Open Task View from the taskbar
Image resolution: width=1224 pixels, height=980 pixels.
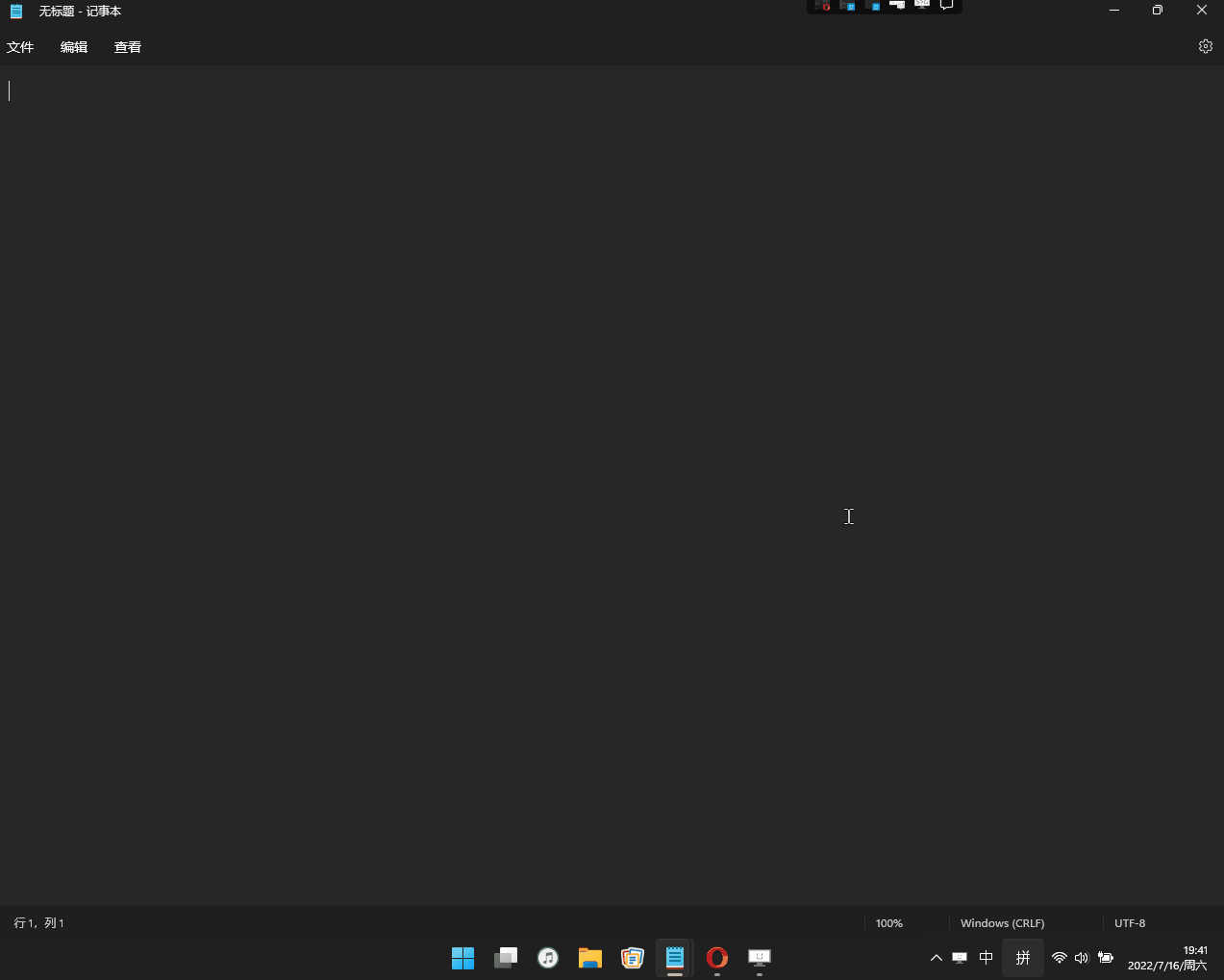tap(506, 958)
